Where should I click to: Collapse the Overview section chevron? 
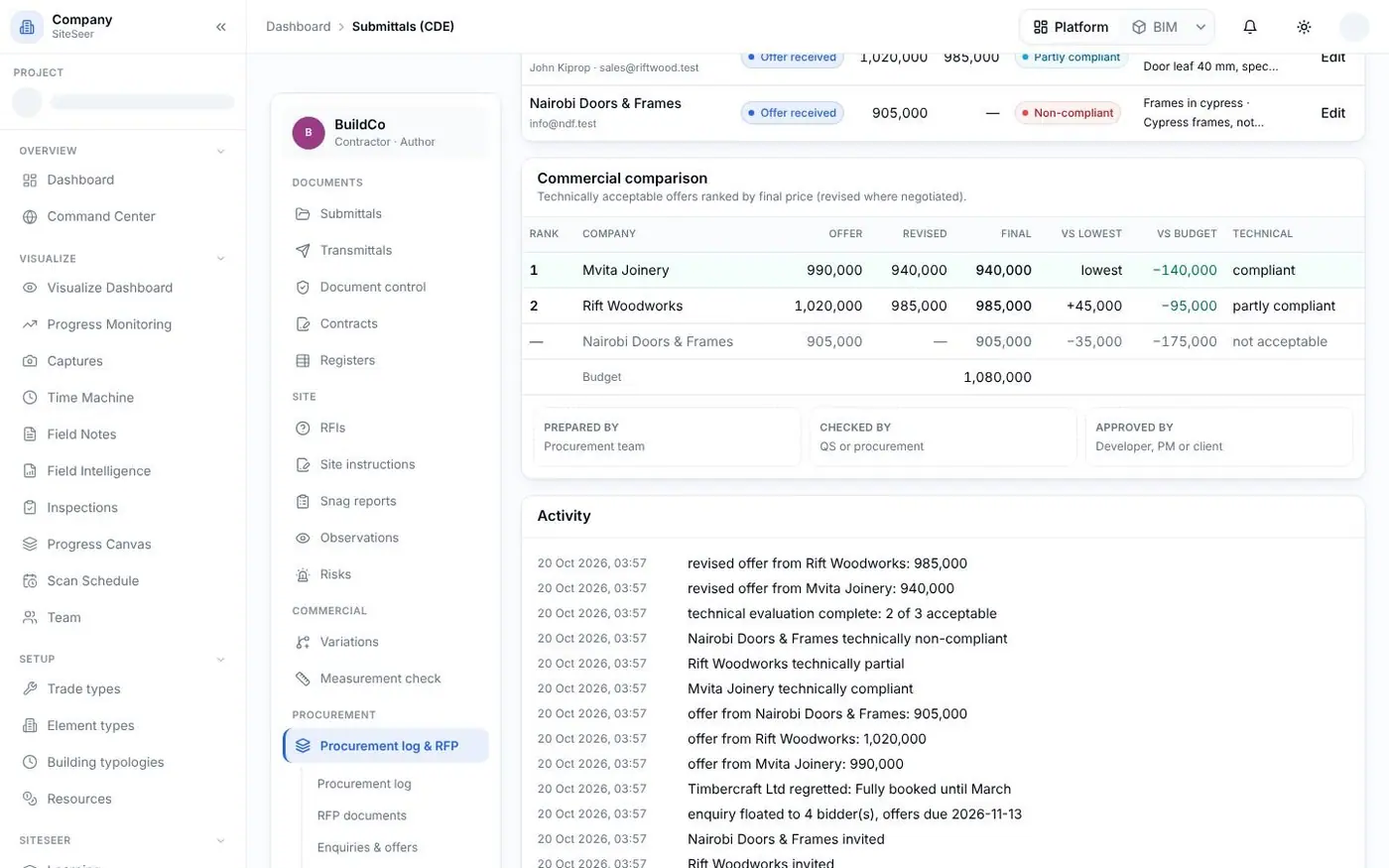pyautogui.click(x=220, y=151)
